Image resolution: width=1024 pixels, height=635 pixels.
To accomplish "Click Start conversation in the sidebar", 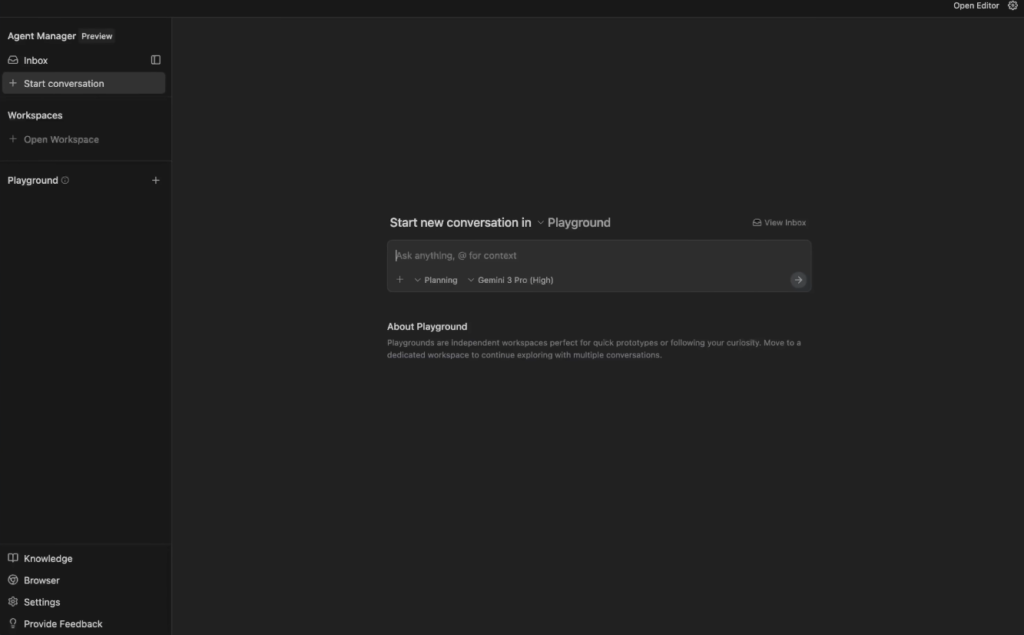I will (63, 84).
